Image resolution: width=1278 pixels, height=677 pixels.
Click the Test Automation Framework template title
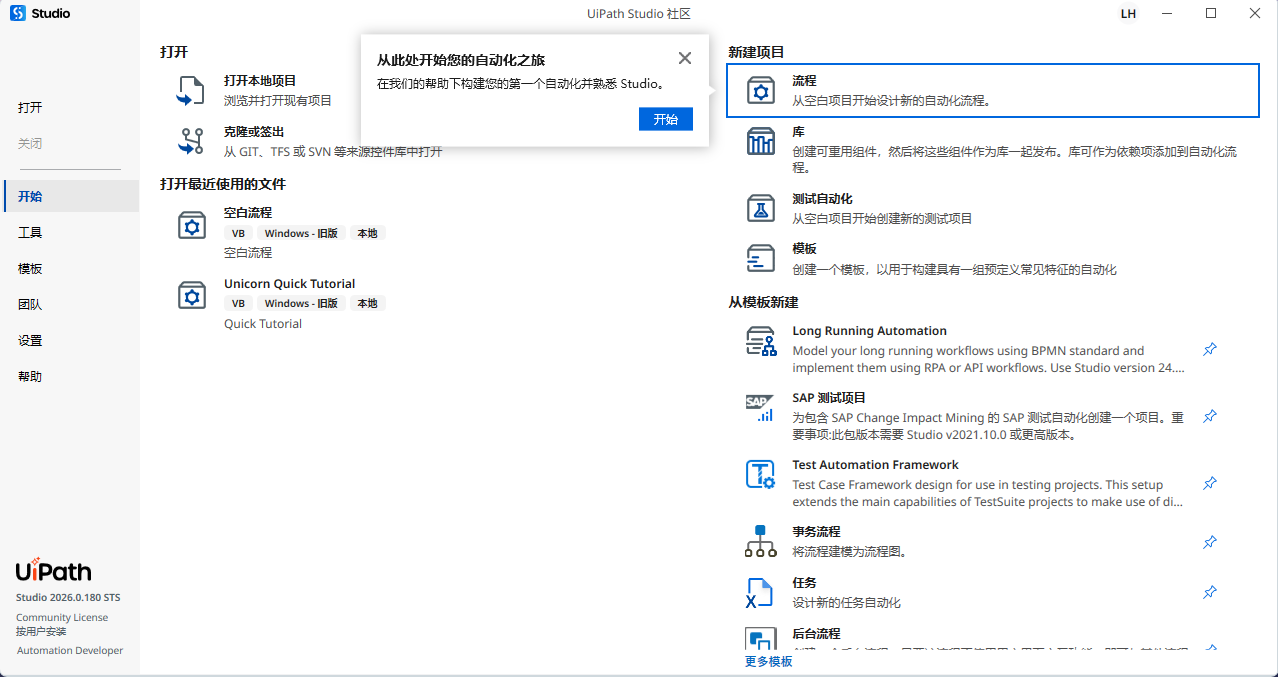coord(875,464)
